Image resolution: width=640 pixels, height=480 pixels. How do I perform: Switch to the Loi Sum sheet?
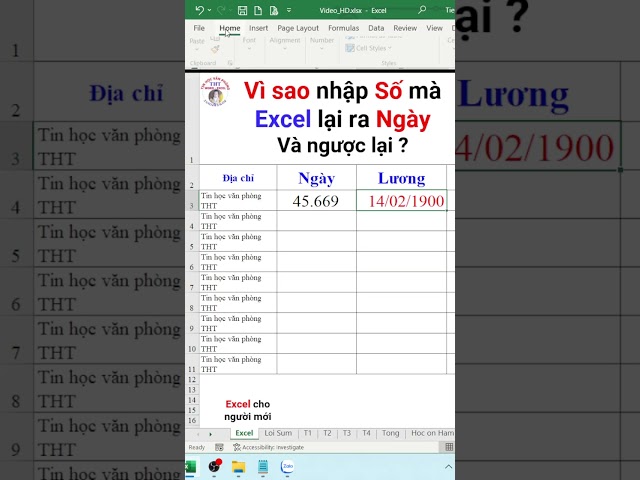278,433
